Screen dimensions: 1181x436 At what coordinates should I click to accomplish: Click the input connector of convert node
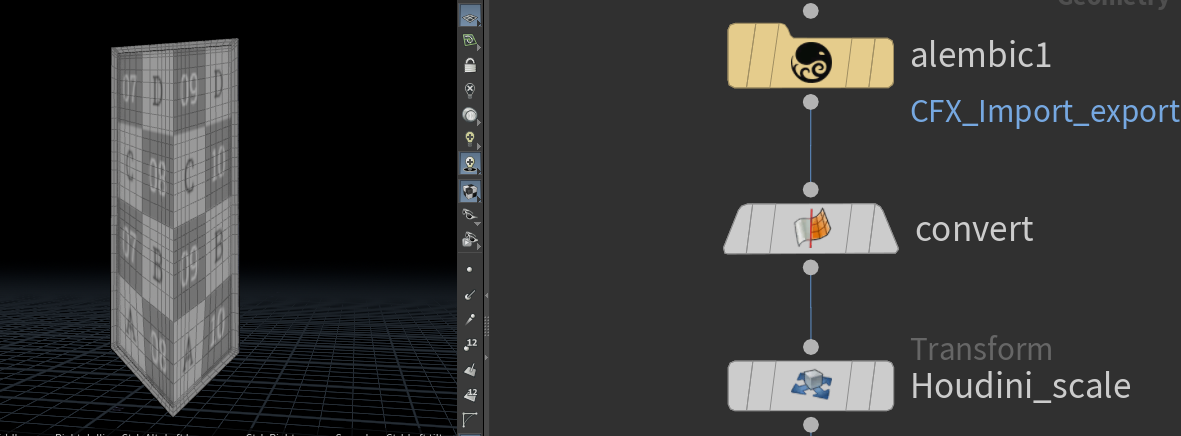(x=811, y=190)
